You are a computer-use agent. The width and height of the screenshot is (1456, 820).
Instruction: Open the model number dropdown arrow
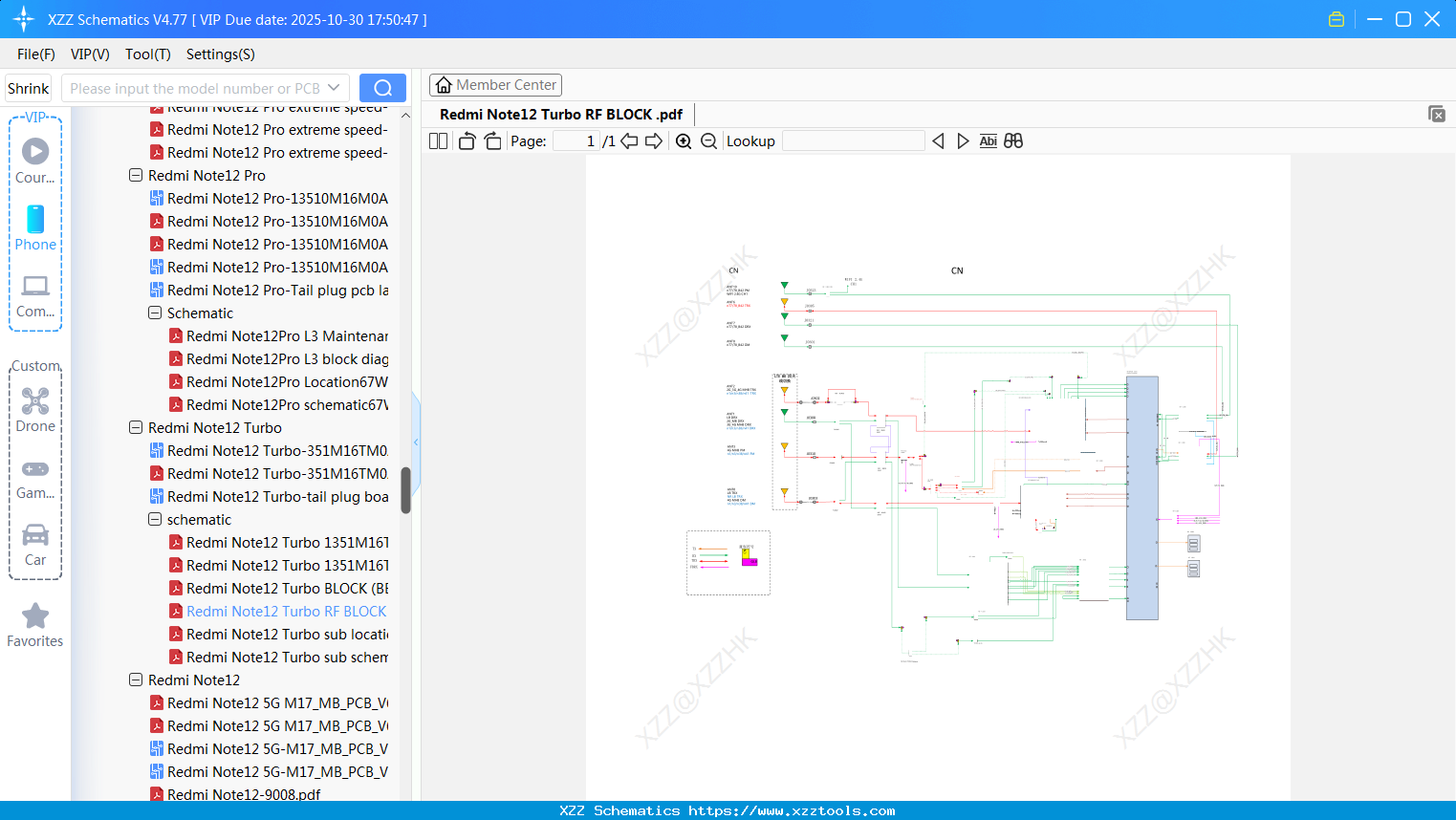334,88
